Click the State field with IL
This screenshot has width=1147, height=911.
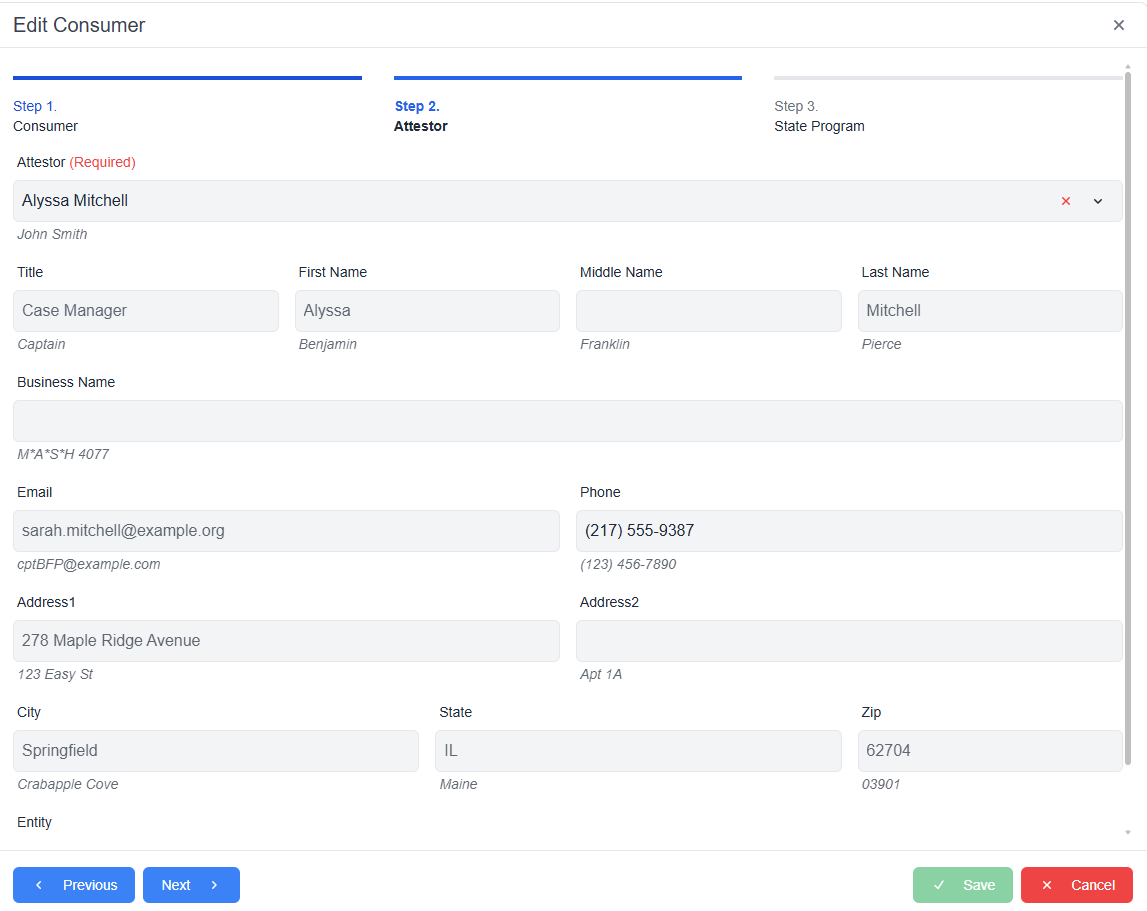click(x=638, y=751)
